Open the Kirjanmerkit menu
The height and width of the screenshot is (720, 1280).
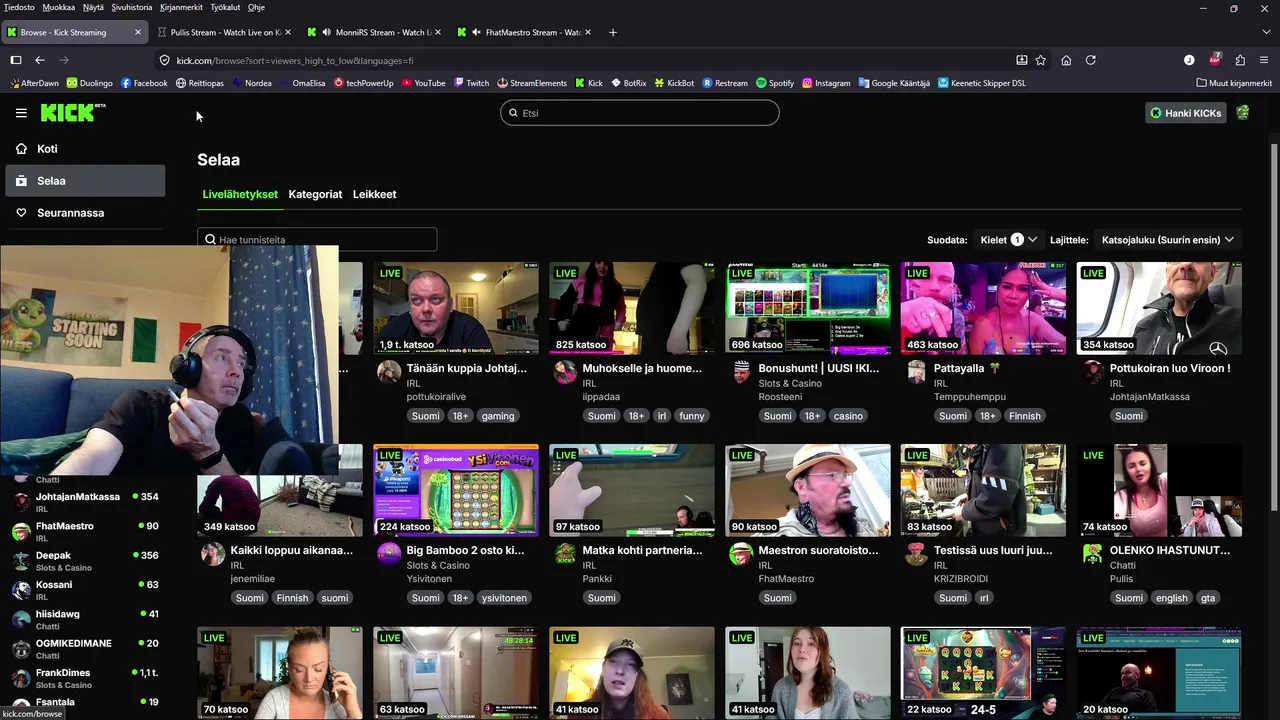(181, 7)
